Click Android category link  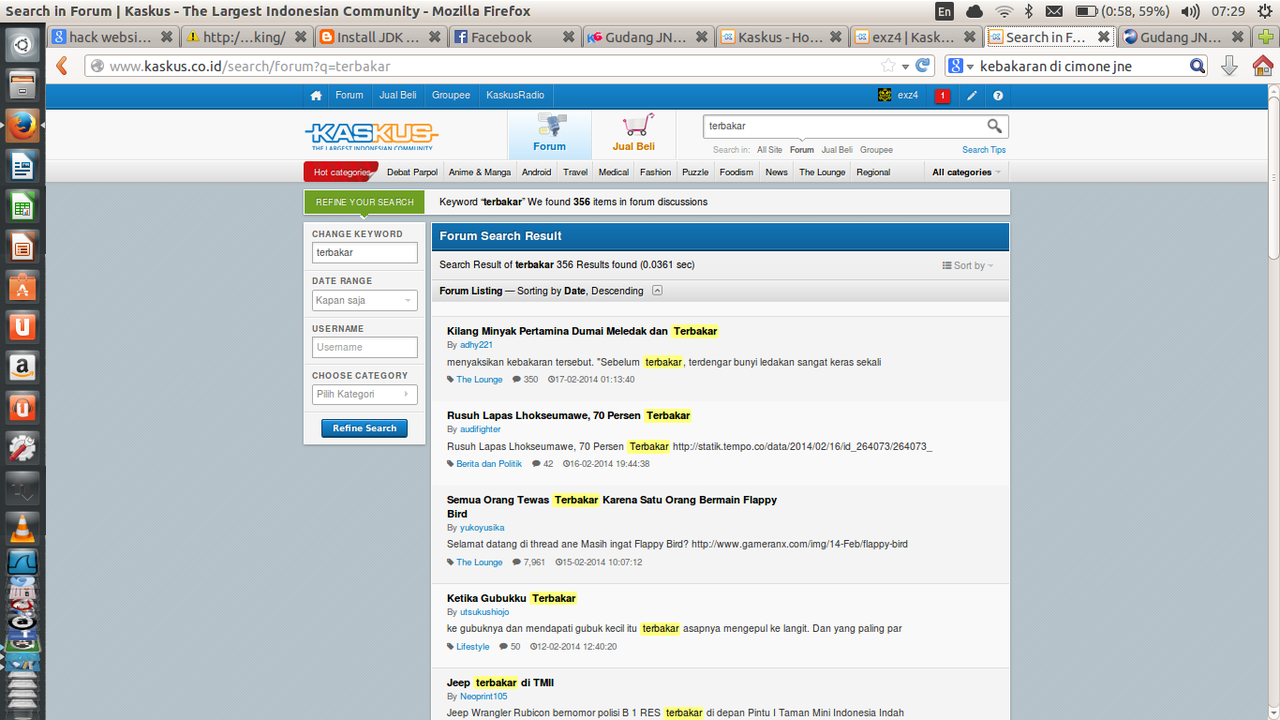click(536, 172)
